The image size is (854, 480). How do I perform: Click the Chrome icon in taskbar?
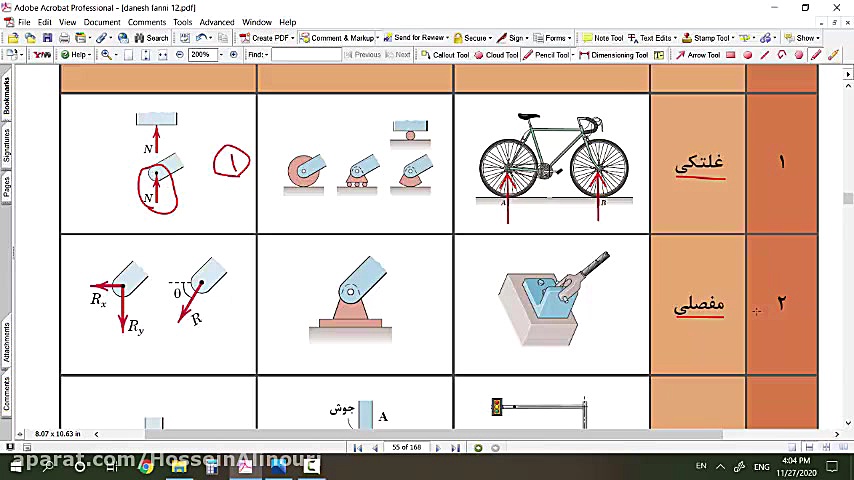[x=145, y=467]
